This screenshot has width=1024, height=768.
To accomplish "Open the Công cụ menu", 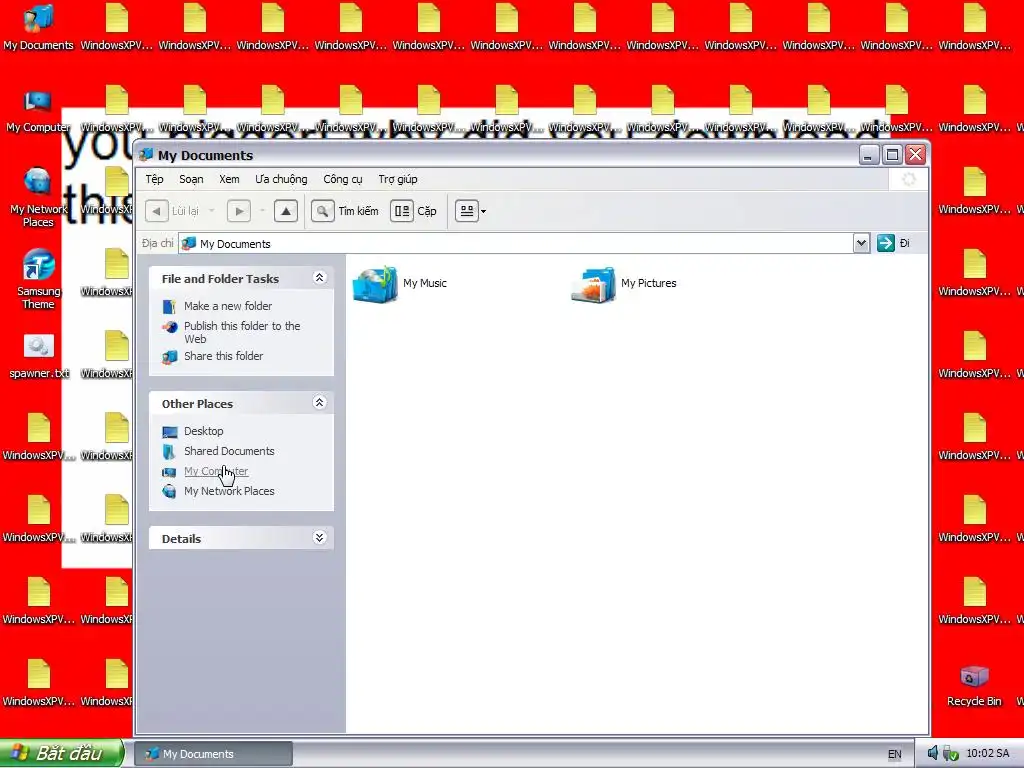I will 343,179.
